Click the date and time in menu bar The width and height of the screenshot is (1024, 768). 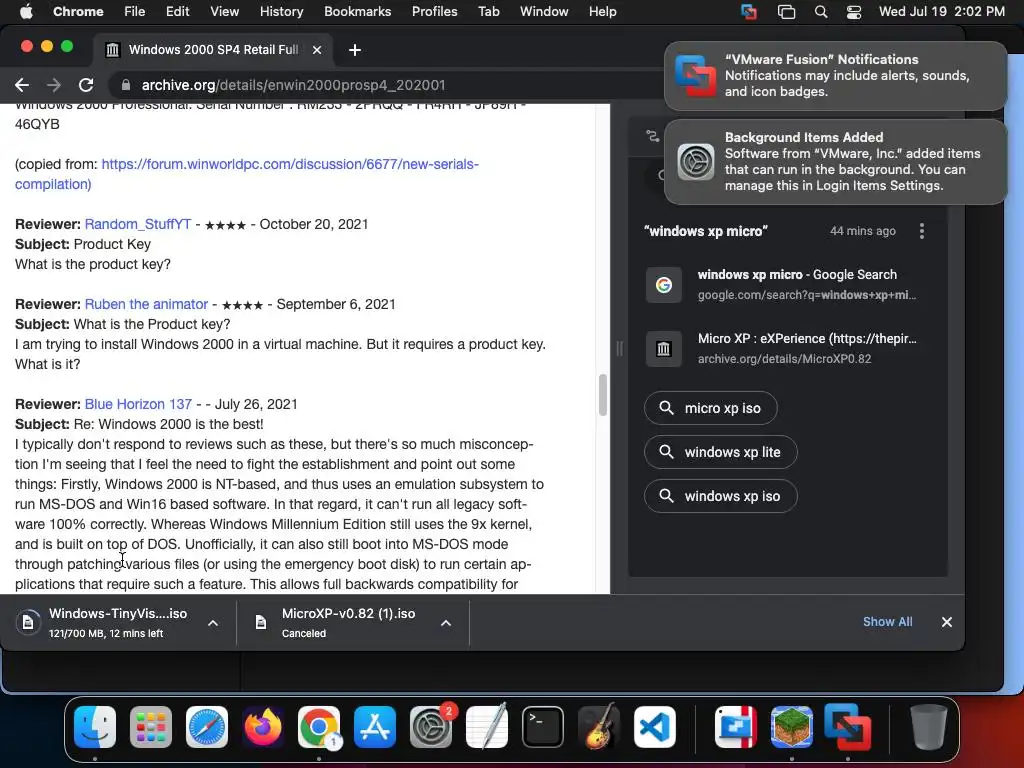pos(941,11)
